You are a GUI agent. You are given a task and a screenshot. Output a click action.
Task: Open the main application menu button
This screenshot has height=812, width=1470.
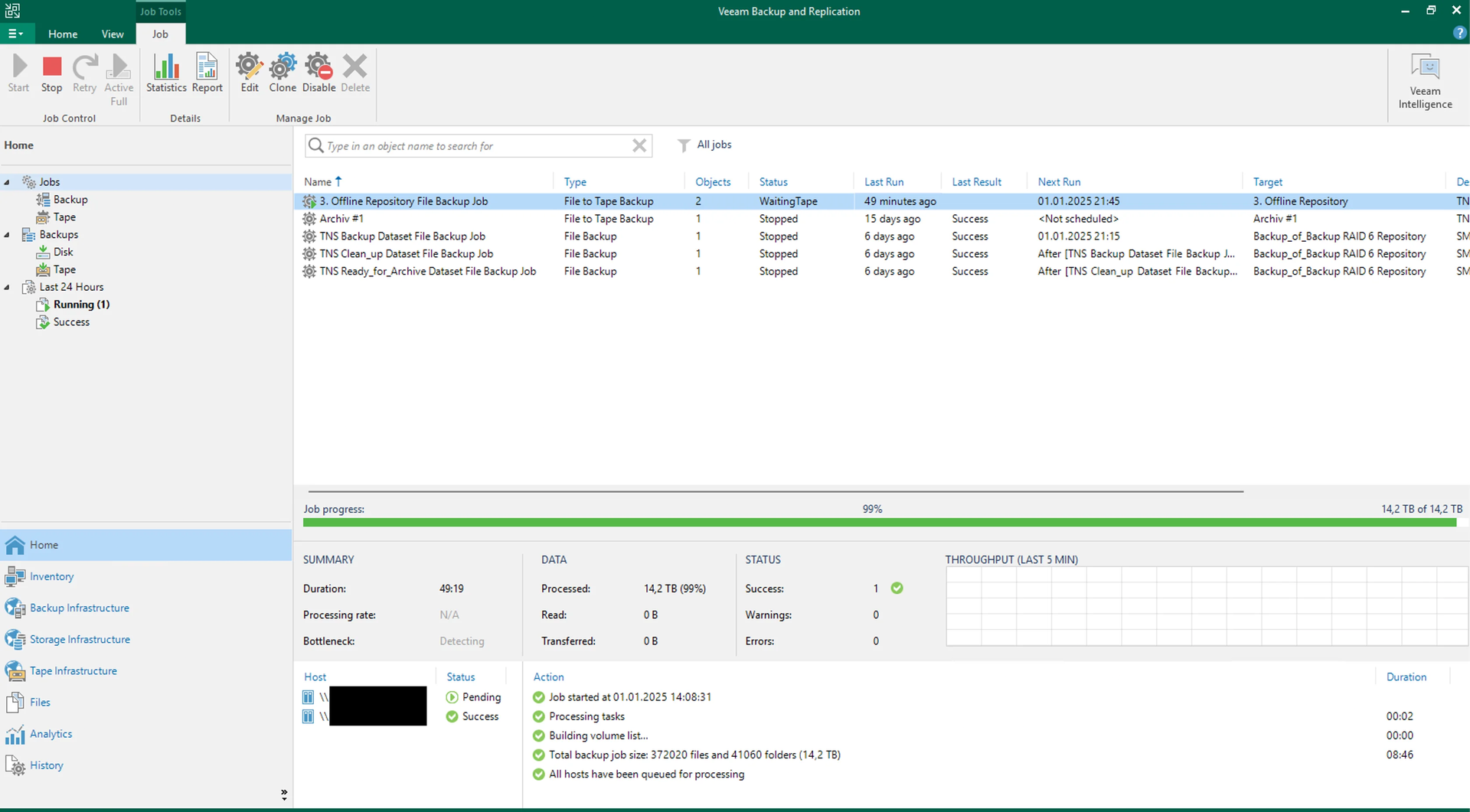(15, 34)
